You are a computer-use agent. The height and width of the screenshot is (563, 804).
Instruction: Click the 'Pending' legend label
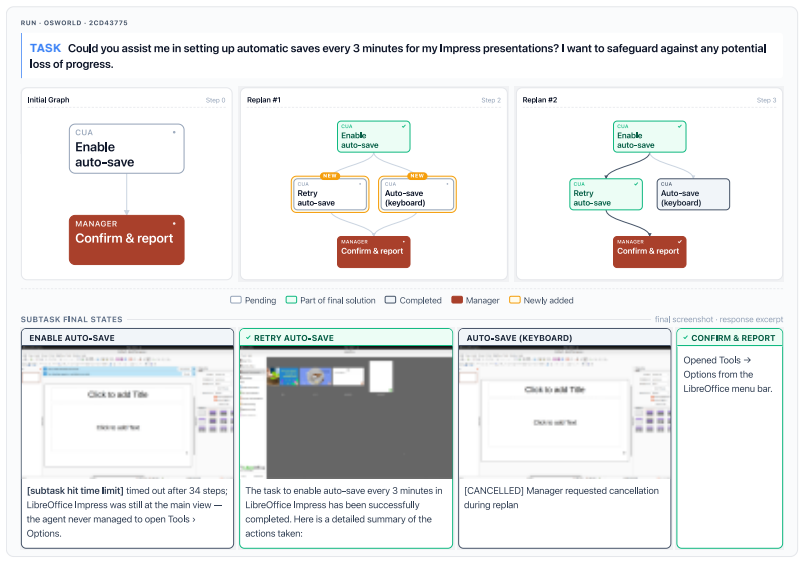coord(260,300)
